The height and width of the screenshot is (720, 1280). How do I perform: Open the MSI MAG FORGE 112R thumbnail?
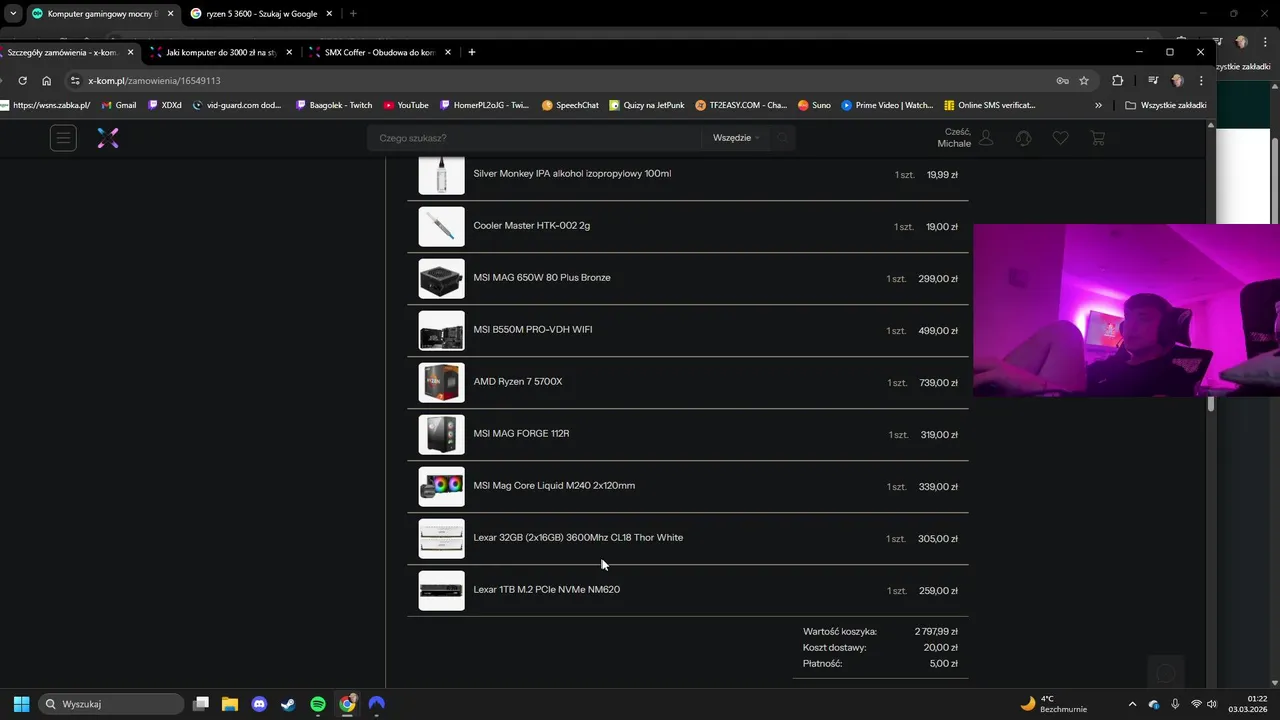tap(441, 434)
